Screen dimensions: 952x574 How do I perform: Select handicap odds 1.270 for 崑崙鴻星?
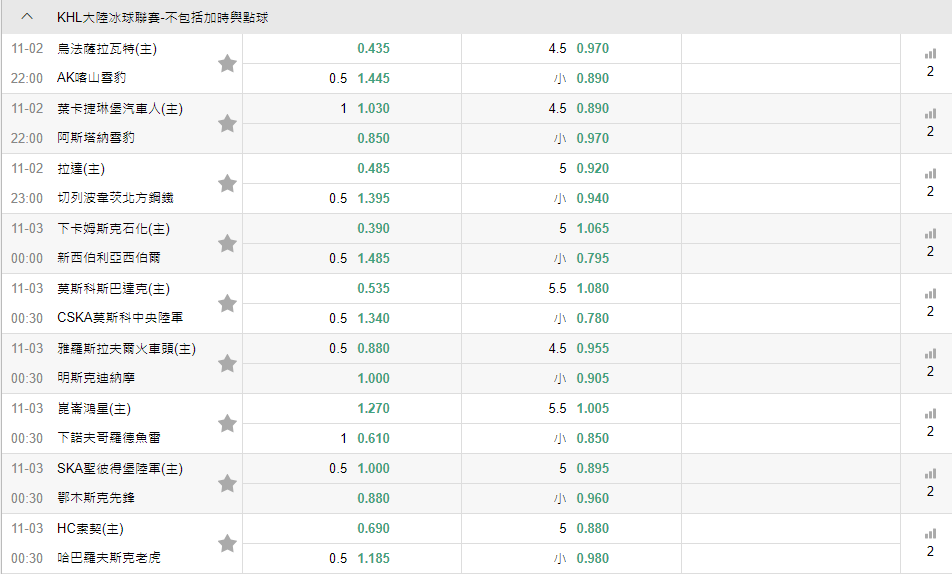(373, 409)
